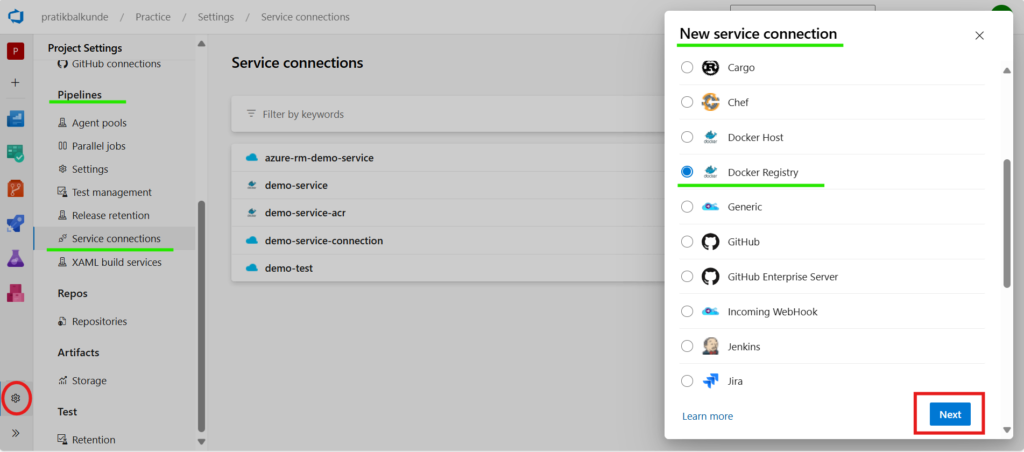The width and height of the screenshot is (1024, 452).
Task: Click settings sidebar scroll up arrow
Action: click(201, 44)
